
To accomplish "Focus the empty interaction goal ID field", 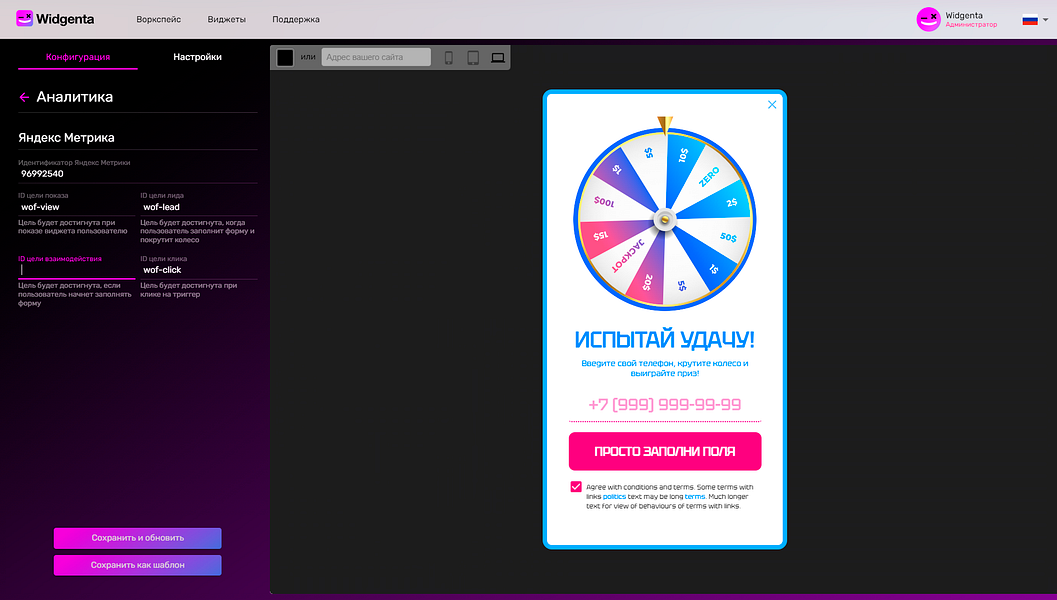I will tap(76, 270).
